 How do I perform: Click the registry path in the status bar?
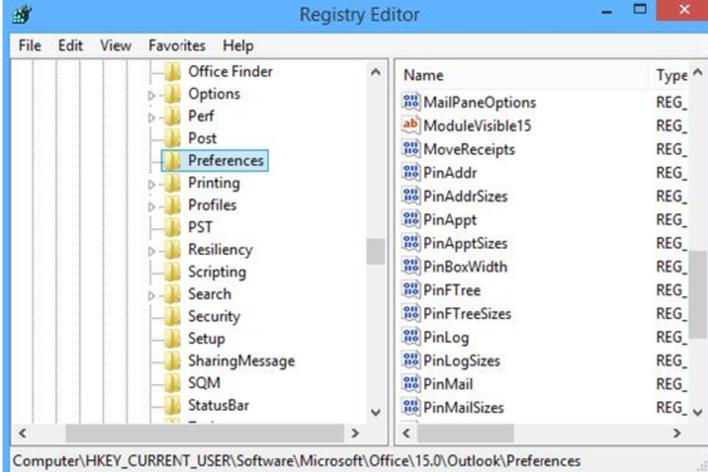tap(297, 461)
